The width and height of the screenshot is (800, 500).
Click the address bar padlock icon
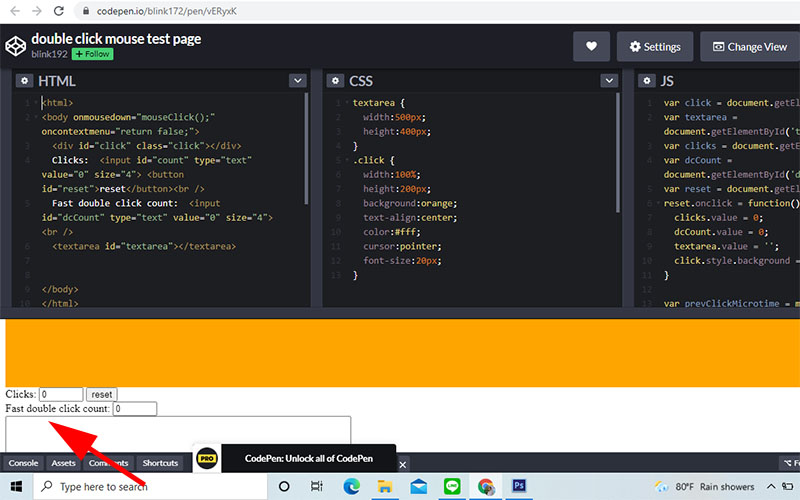pyautogui.click(x=86, y=11)
